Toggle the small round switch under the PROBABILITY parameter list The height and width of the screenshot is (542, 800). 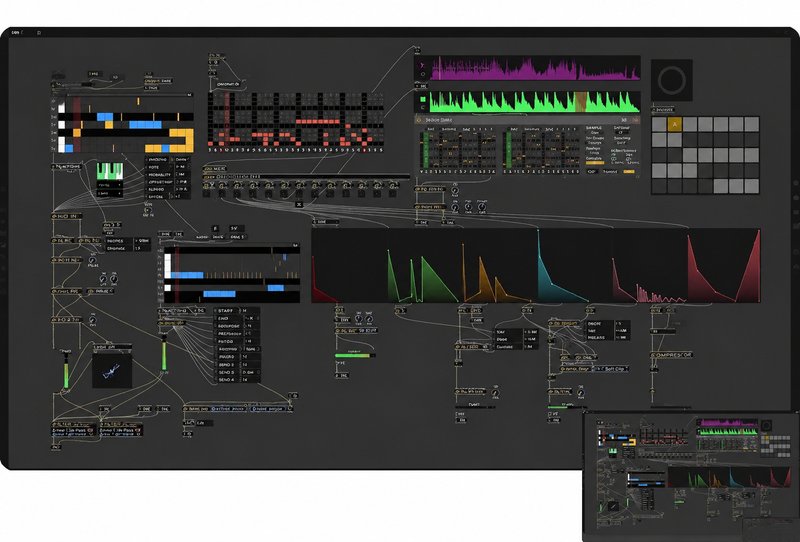(x=148, y=210)
